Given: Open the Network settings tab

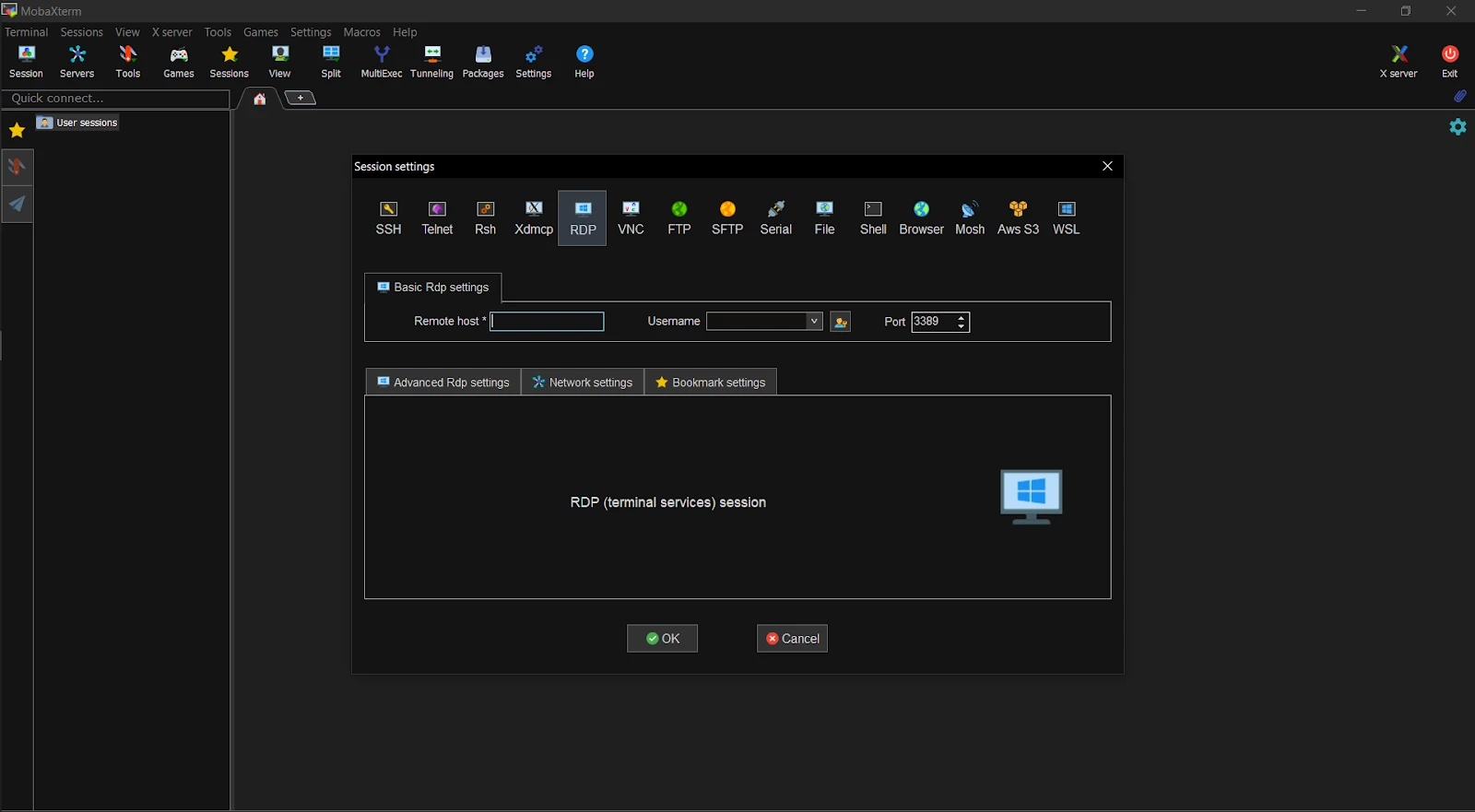Looking at the screenshot, I should [x=583, y=382].
